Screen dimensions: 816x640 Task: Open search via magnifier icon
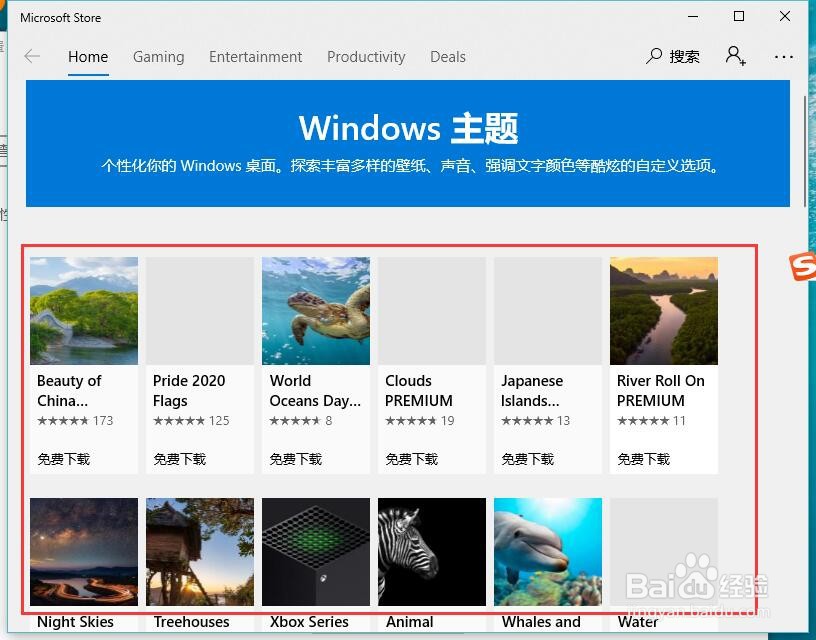pos(654,56)
